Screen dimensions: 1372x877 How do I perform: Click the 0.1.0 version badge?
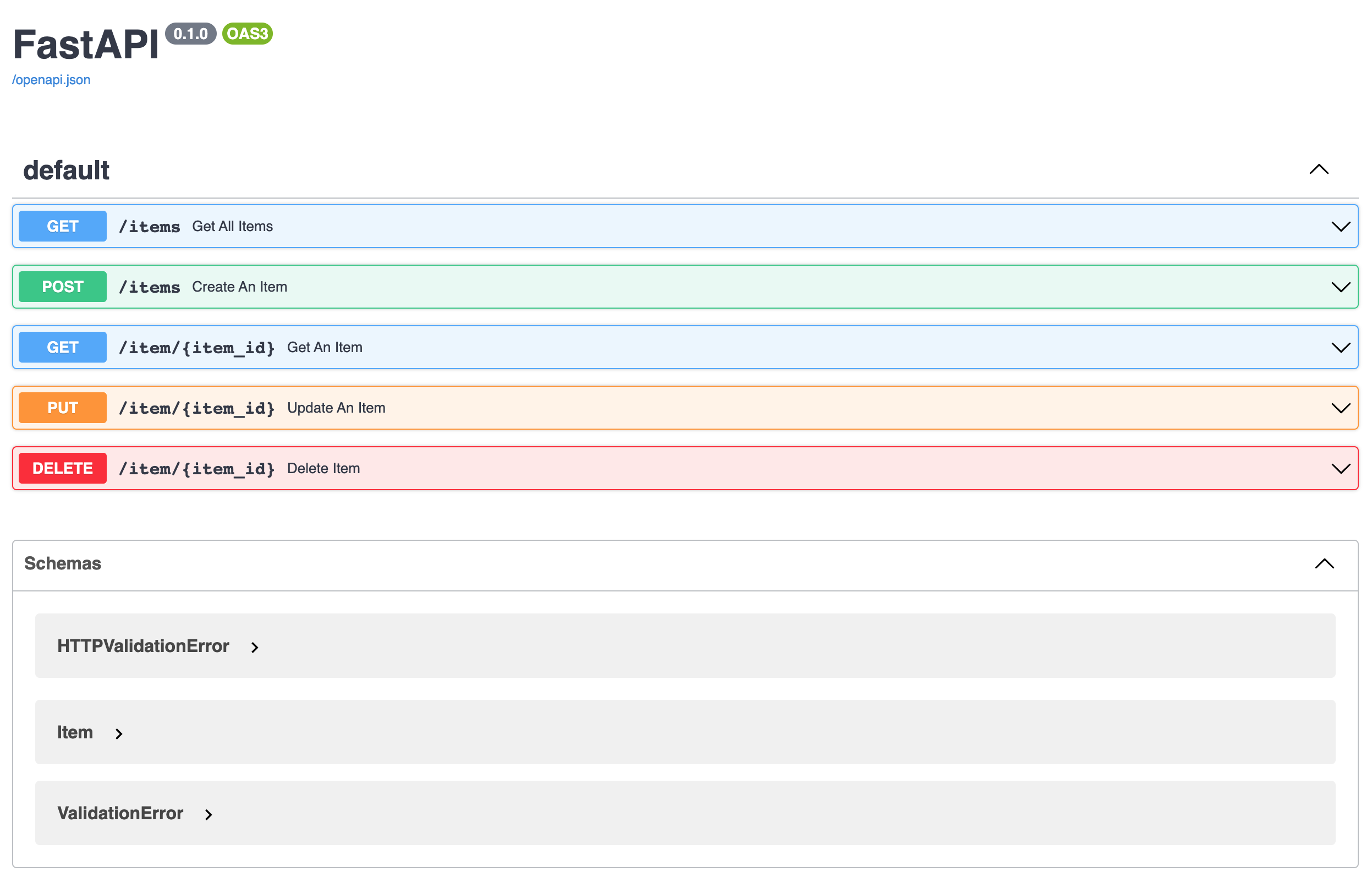(191, 34)
